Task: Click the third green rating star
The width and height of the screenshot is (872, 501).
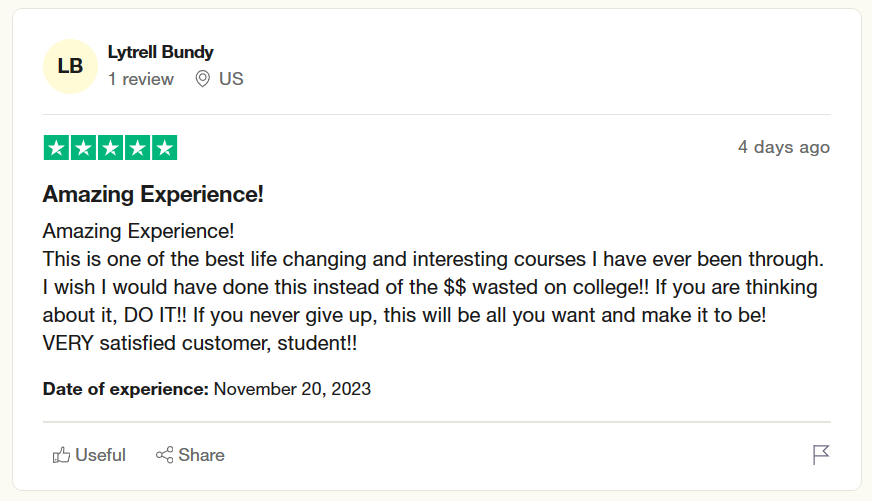Action: click(x=110, y=148)
